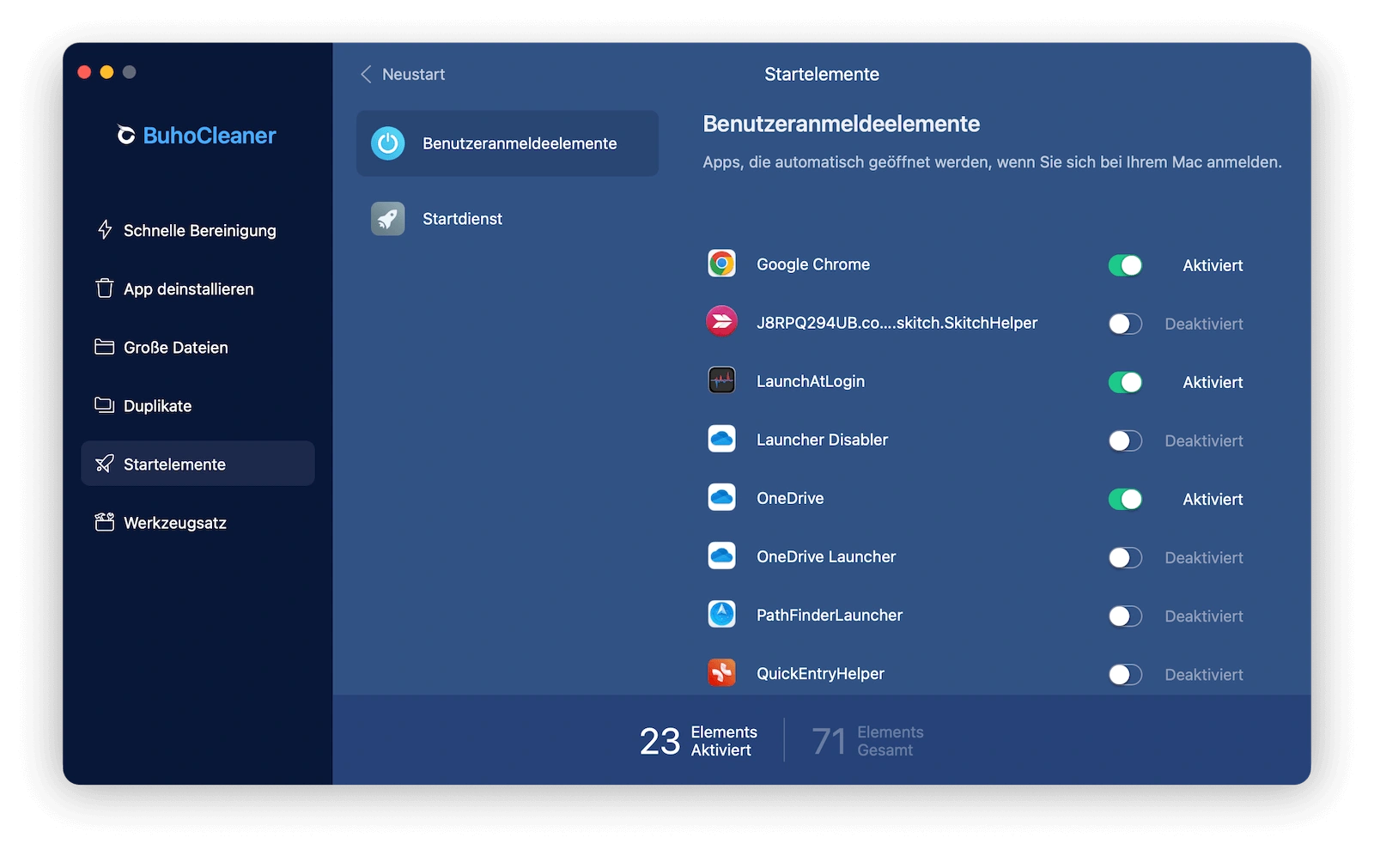Click the Launcher Disabler item name

pos(822,440)
